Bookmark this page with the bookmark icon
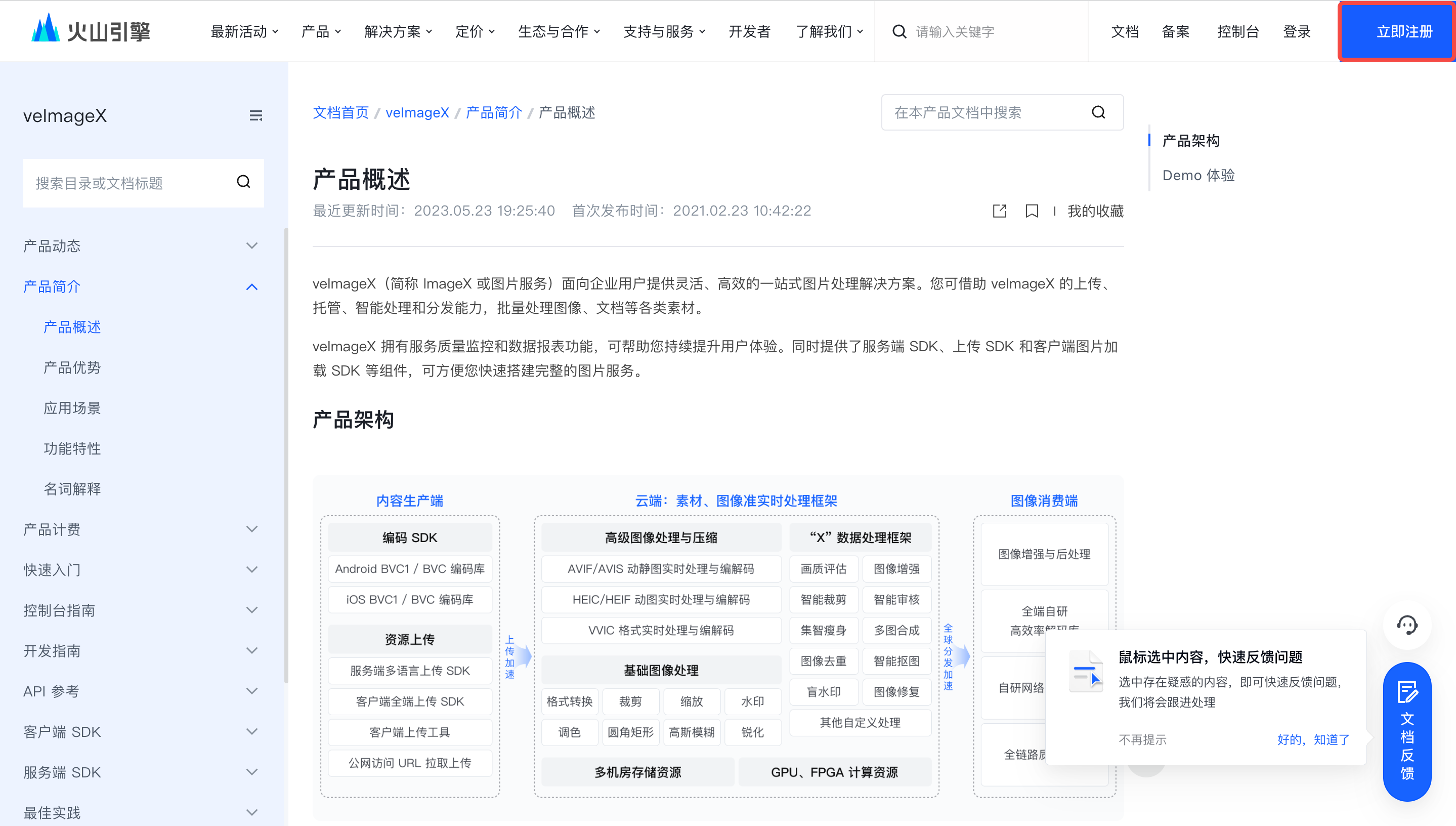Viewport: 1456px width, 826px height. 1032,211
